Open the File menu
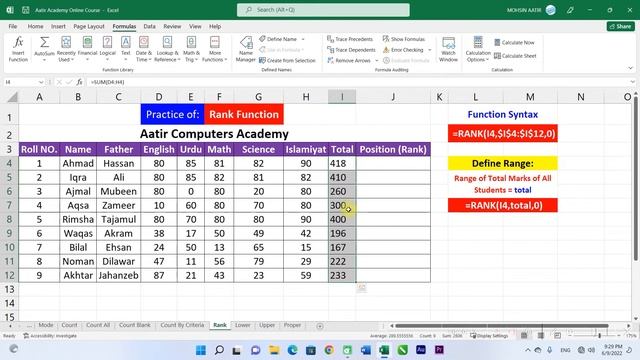640x360 pixels. tap(13, 26)
